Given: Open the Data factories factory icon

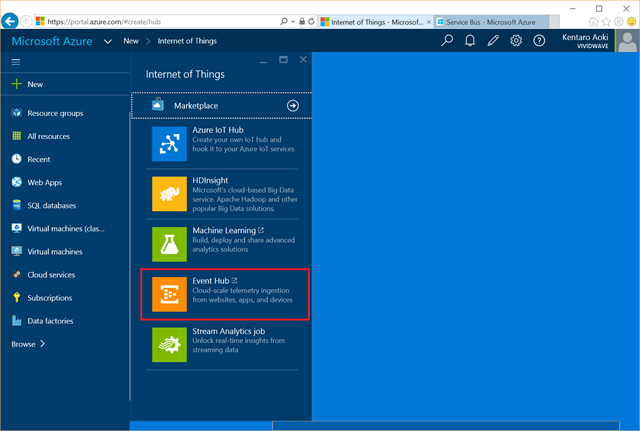Looking at the screenshot, I should (x=16, y=321).
